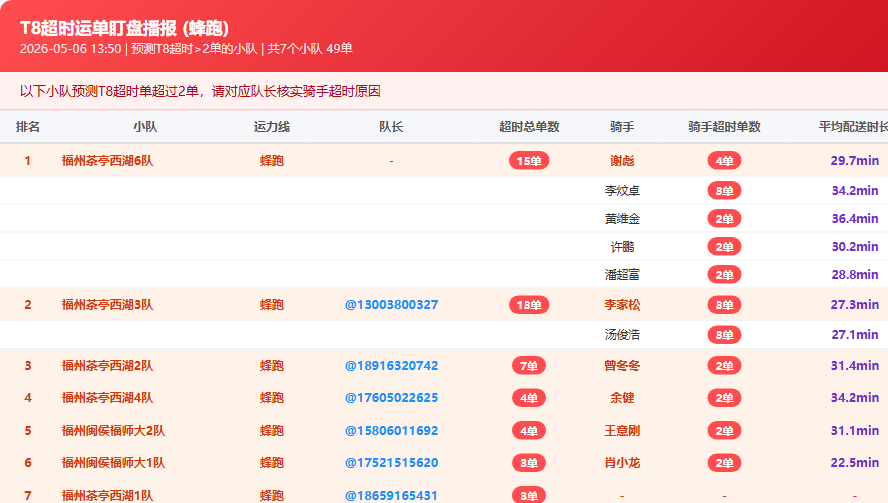
Task: Select rider name 肖小龙
Action: pyautogui.click(x=622, y=463)
